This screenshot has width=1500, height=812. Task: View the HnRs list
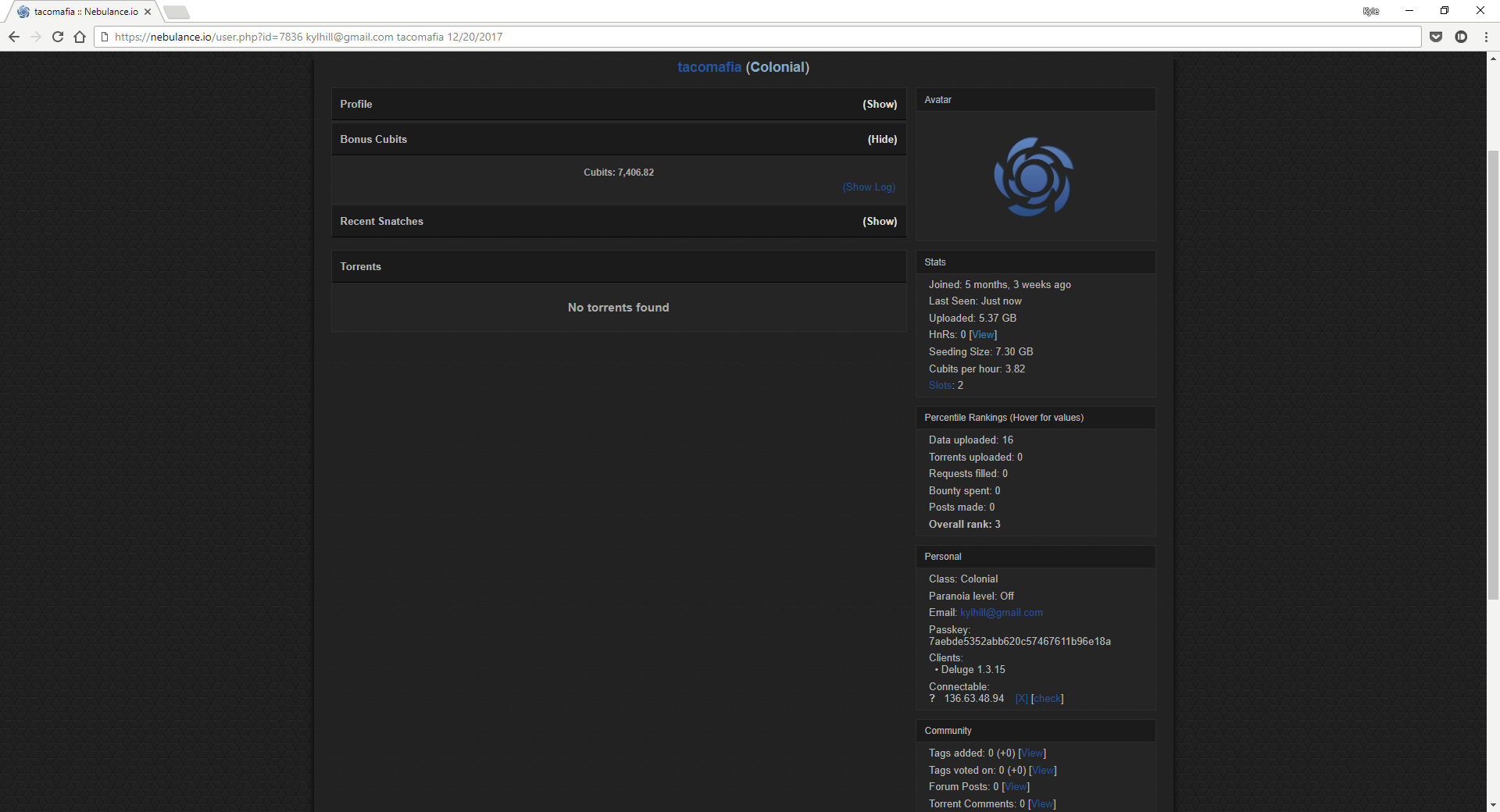click(x=983, y=335)
